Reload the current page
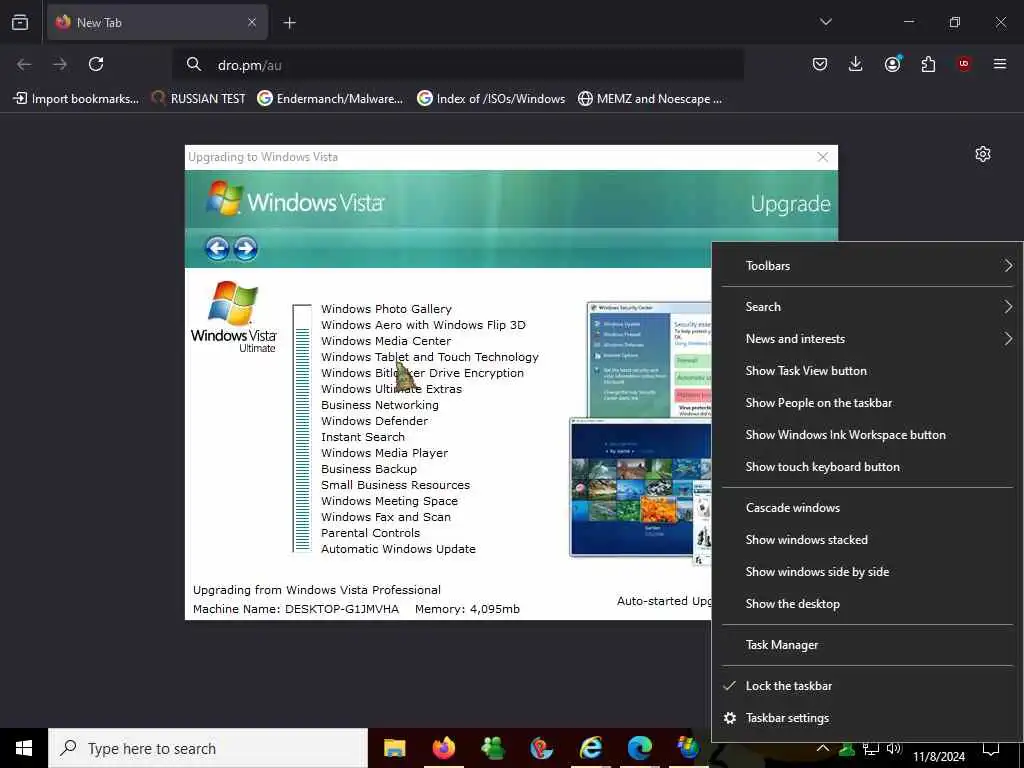 (x=96, y=64)
